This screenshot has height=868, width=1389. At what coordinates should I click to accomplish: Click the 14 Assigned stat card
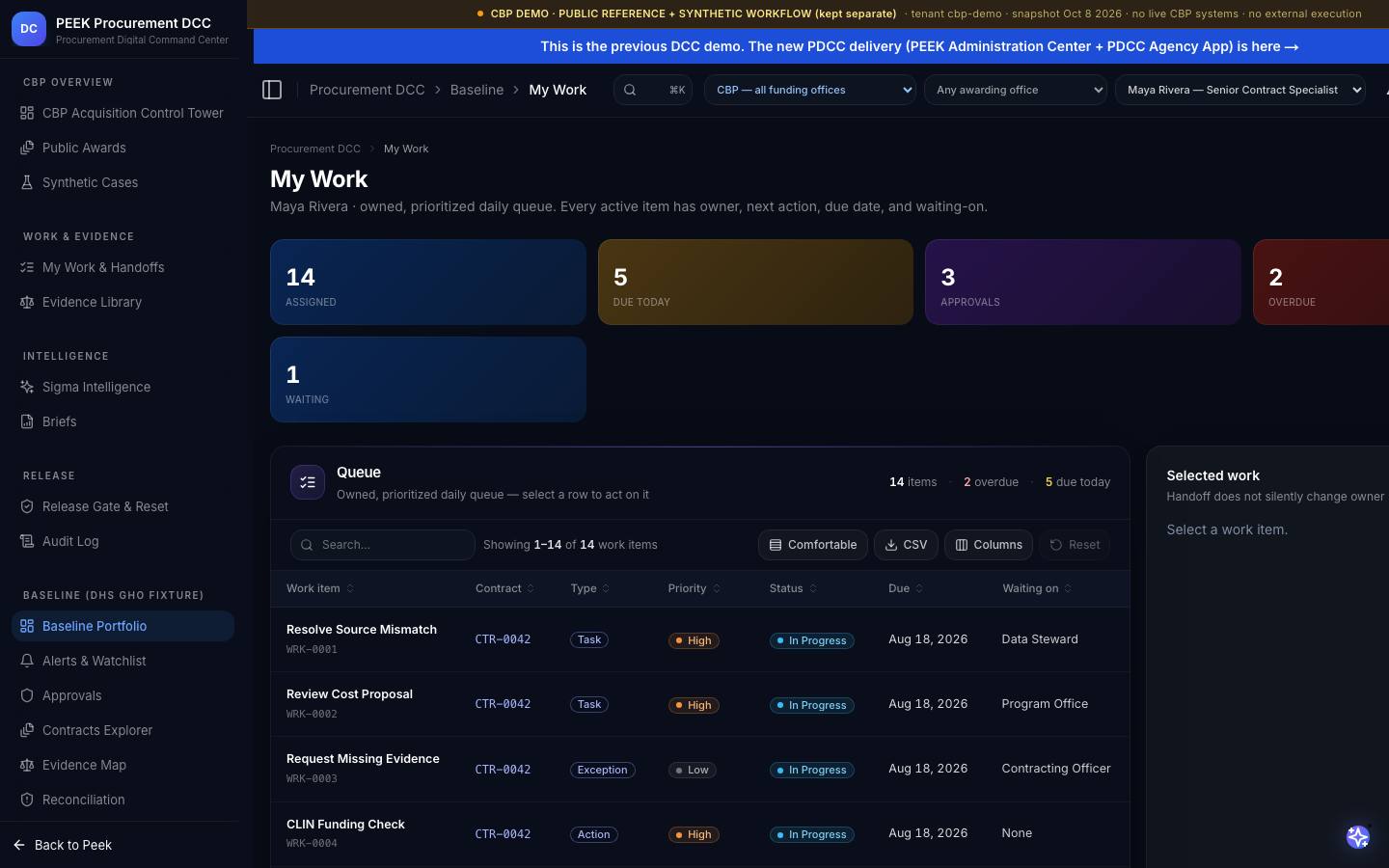pos(428,283)
